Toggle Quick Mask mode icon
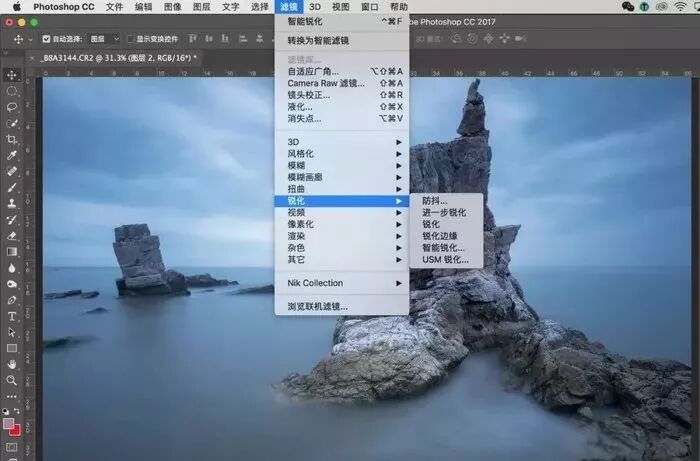This screenshot has height=461, width=700. click(12, 447)
